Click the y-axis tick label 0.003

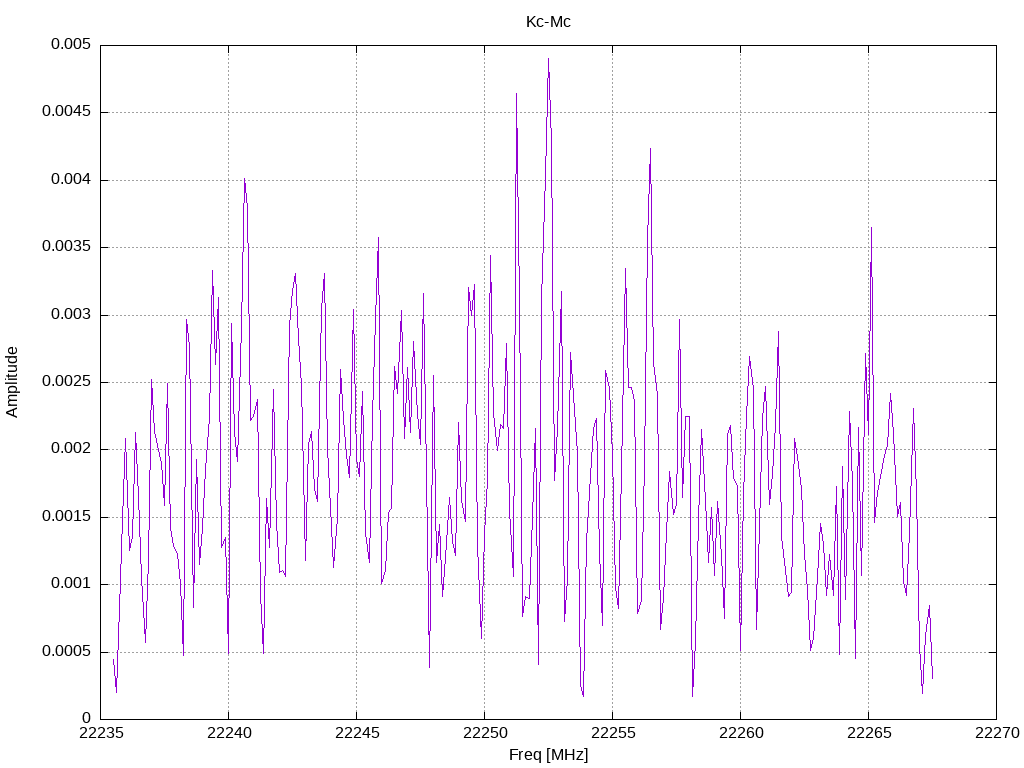point(71,315)
